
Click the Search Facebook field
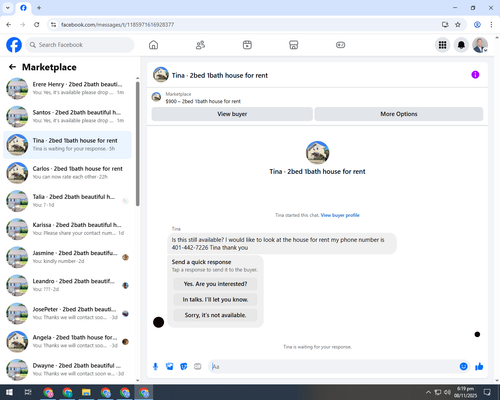[80, 45]
